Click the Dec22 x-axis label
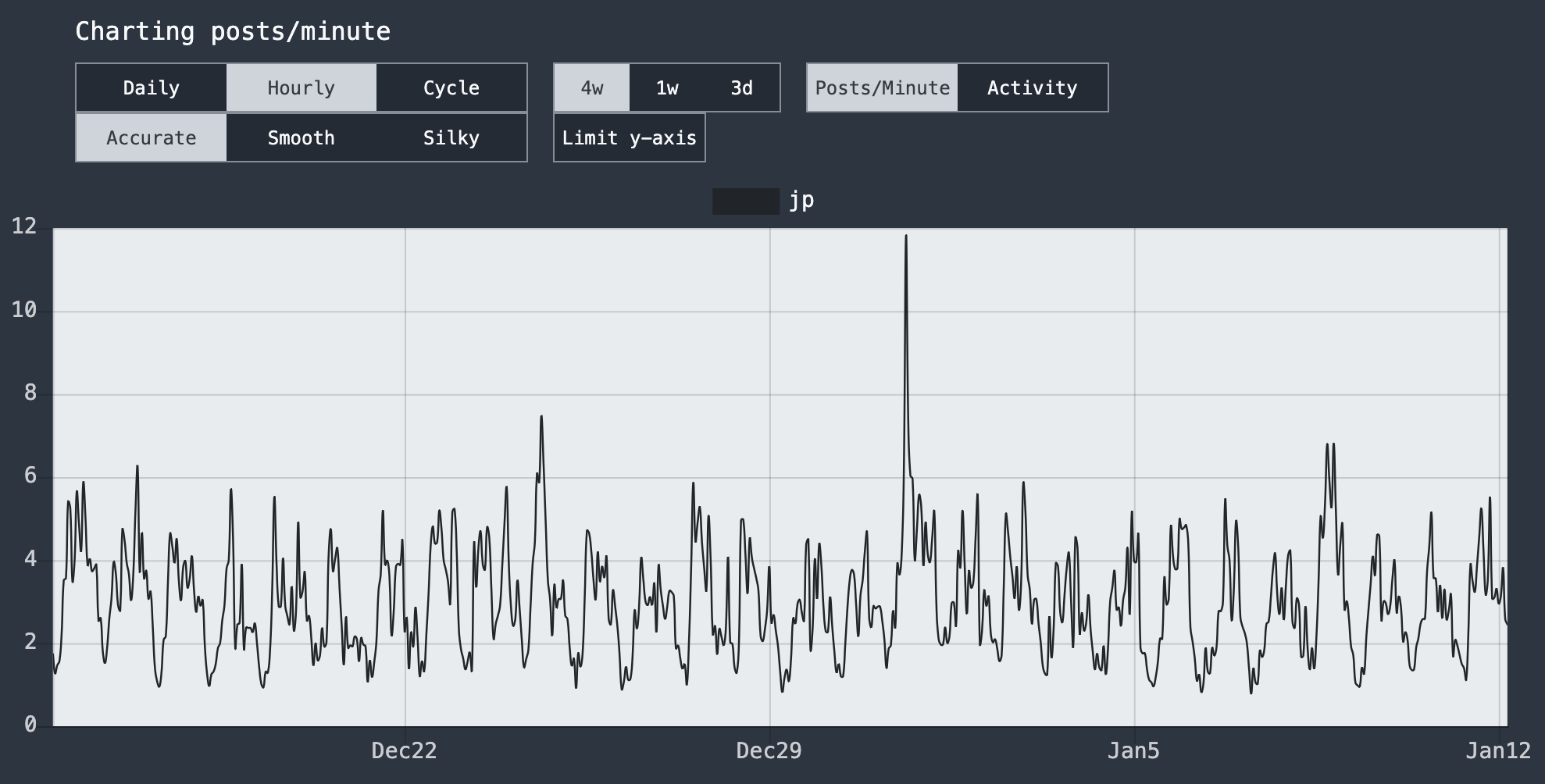1545x784 pixels. 404,751
